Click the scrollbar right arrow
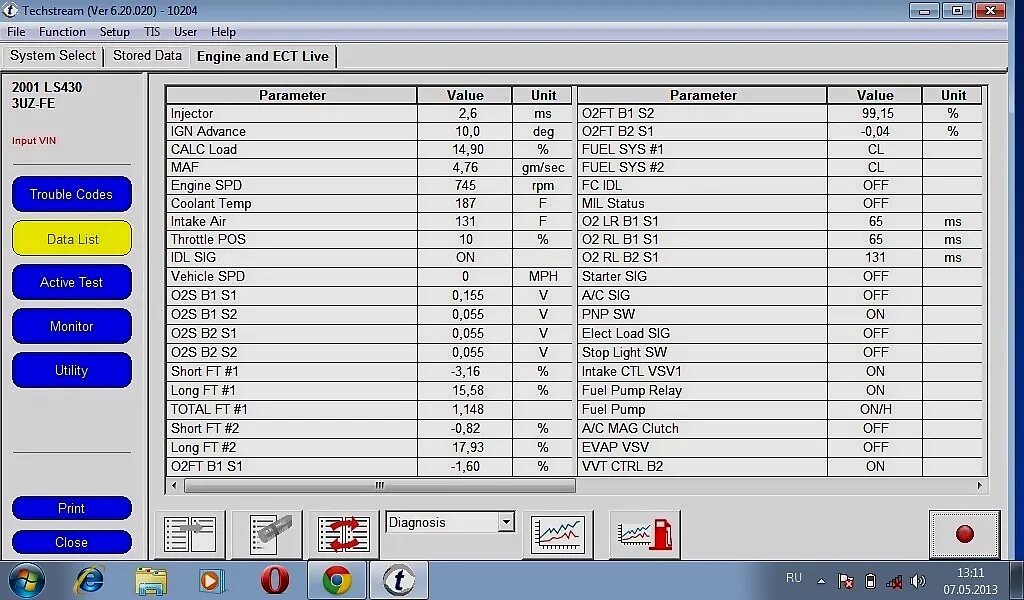This screenshot has width=1024, height=600. [980, 486]
